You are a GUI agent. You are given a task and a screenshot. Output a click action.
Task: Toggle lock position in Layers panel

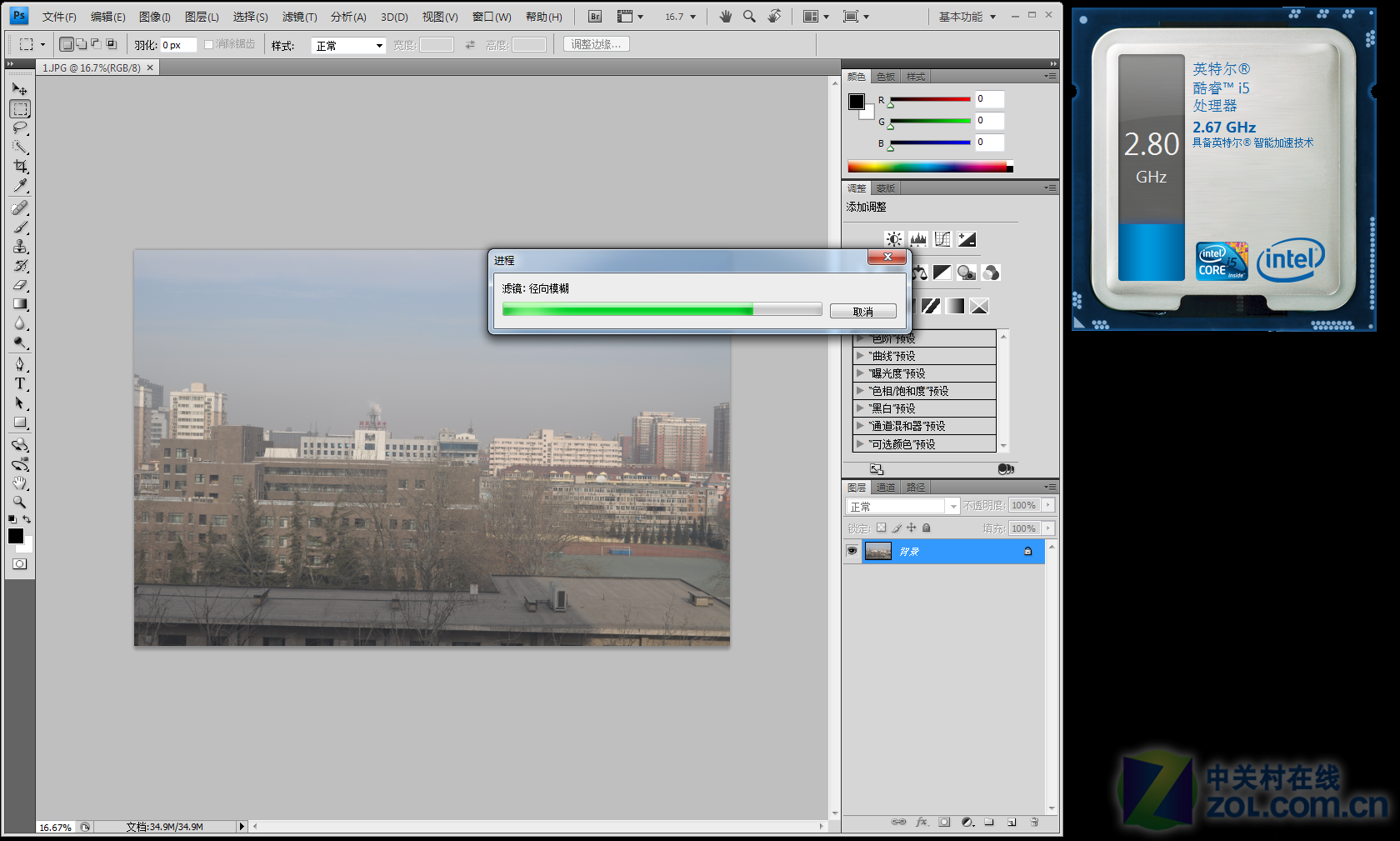point(912,528)
